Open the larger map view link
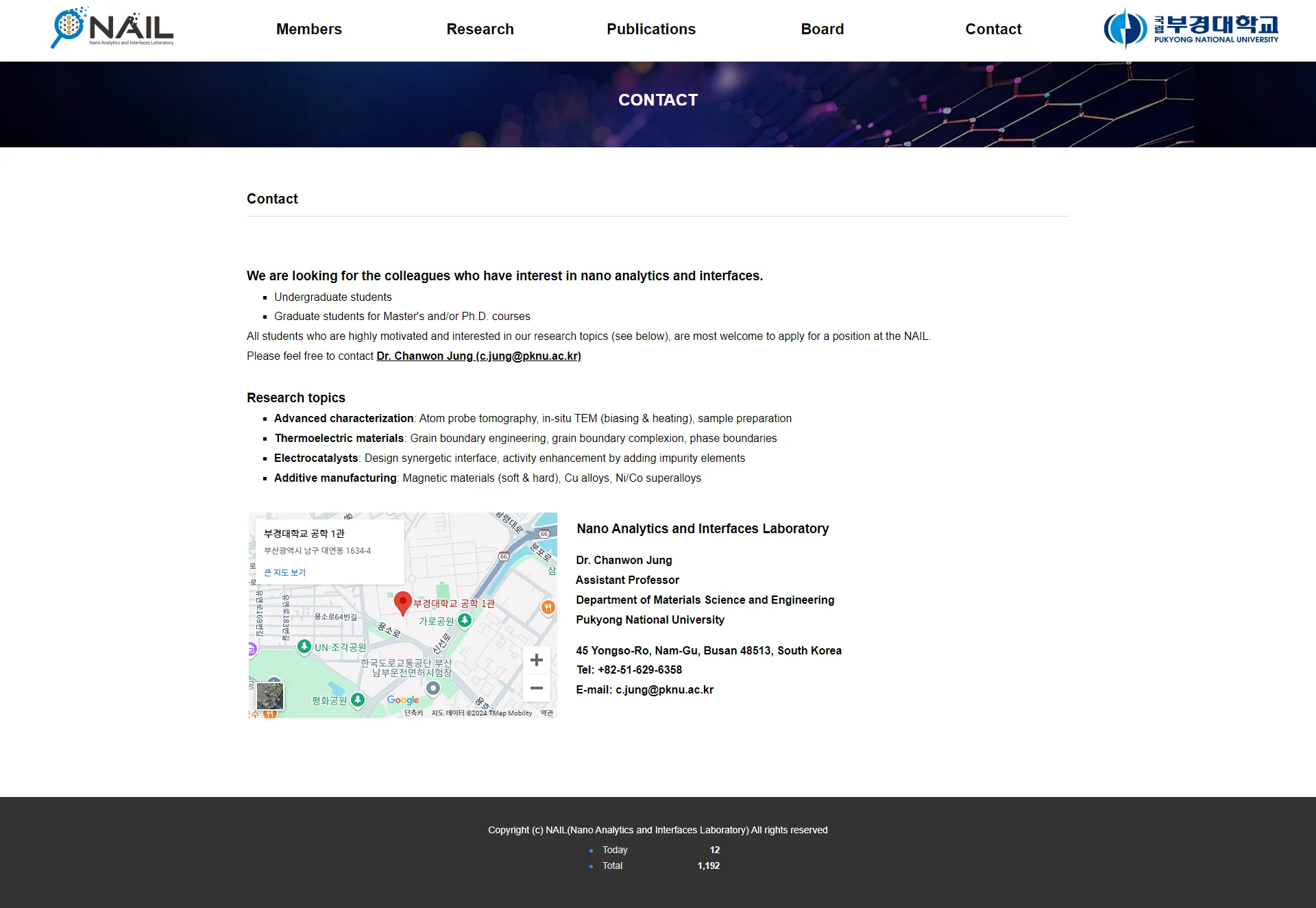1316x908 pixels. coord(285,572)
